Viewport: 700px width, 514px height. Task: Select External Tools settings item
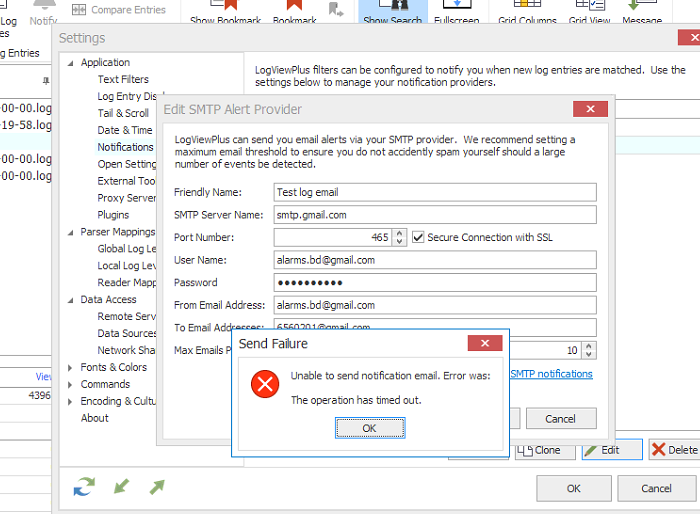[126, 181]
